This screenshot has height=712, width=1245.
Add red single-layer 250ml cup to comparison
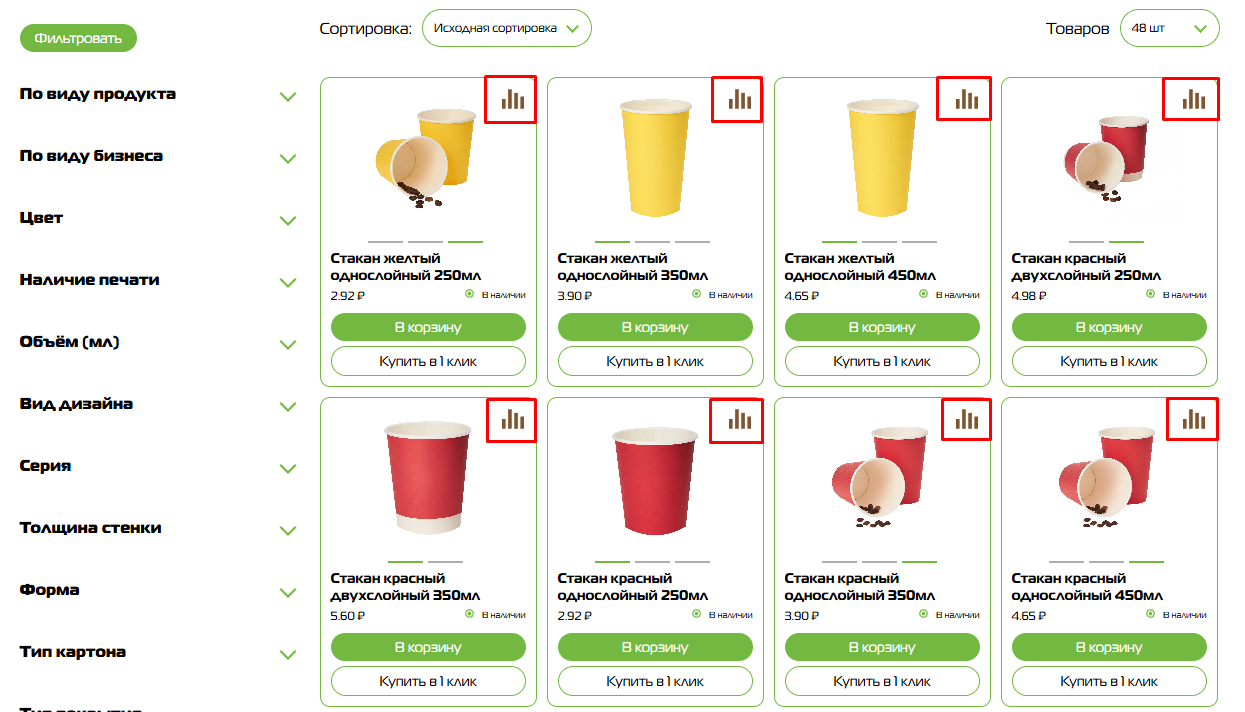(x=738, y=420)
